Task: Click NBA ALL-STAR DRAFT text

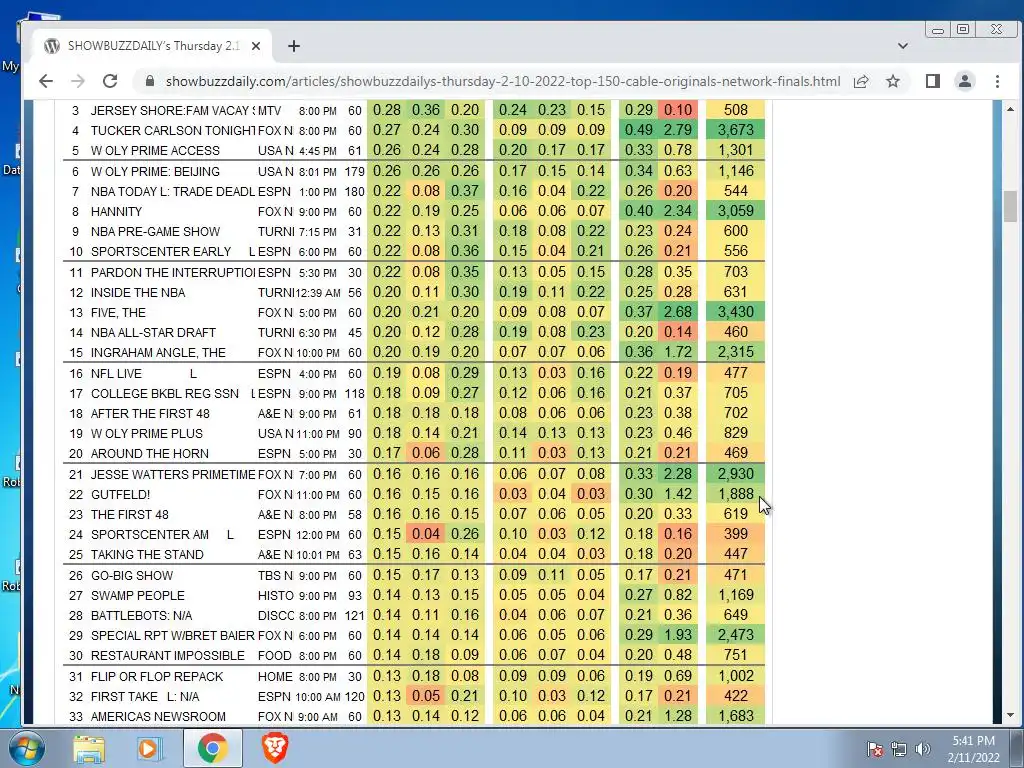Action: (153, 332)
